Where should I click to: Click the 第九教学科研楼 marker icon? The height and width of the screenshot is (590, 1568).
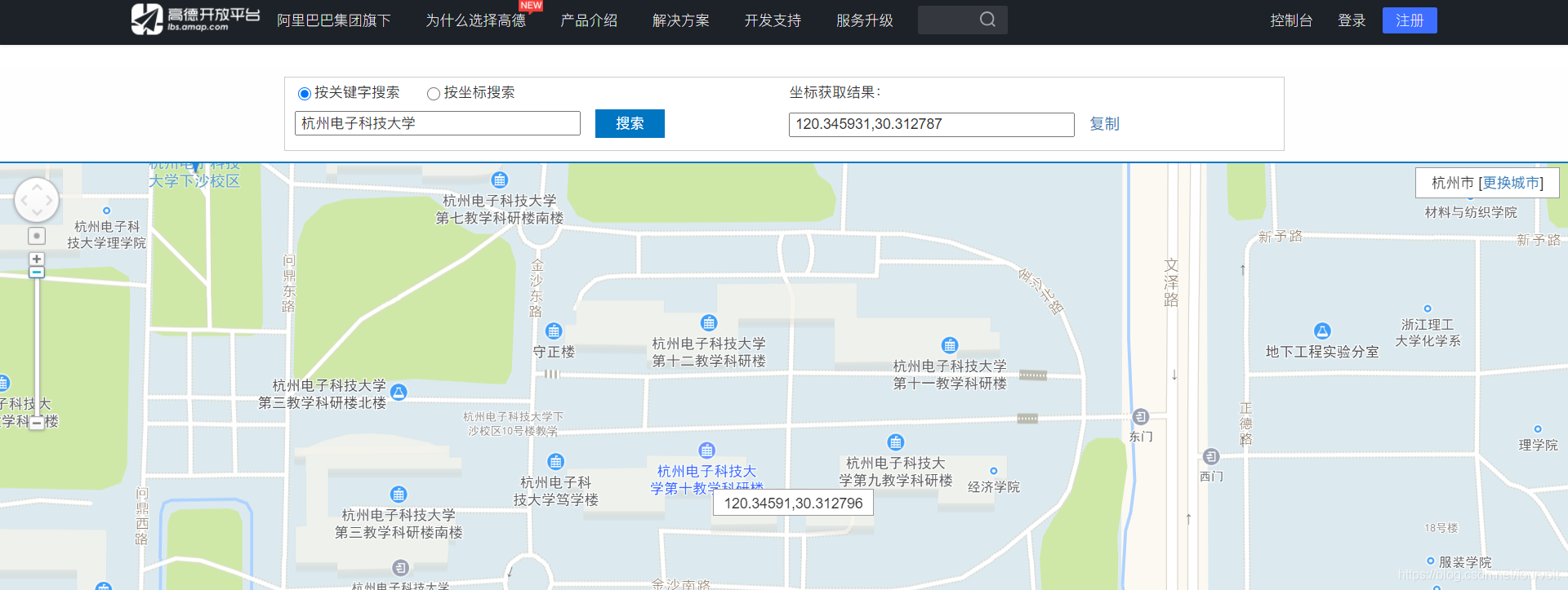[x=896, y=442]
